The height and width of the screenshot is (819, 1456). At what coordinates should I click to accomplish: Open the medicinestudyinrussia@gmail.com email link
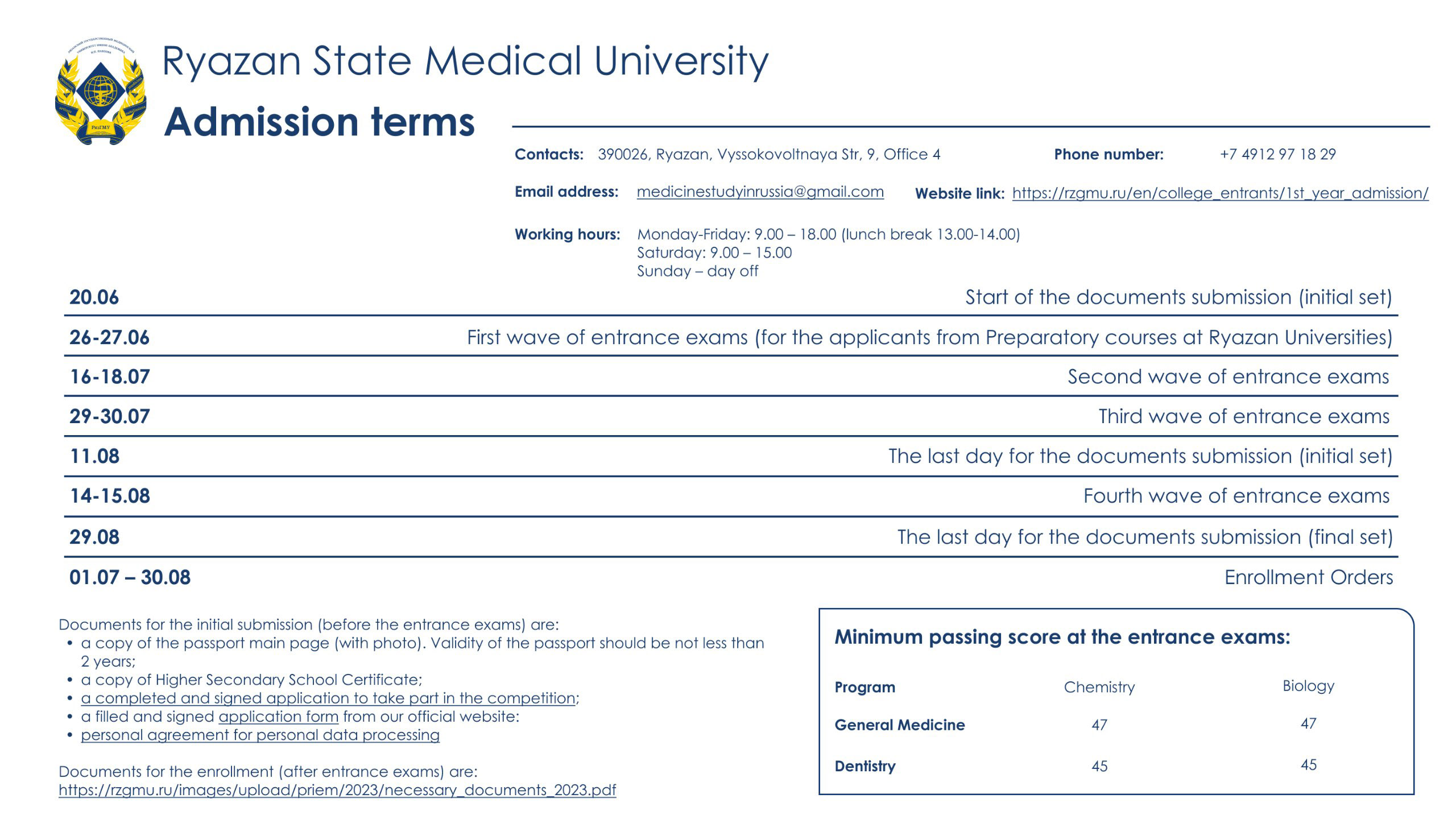point(760,192)
